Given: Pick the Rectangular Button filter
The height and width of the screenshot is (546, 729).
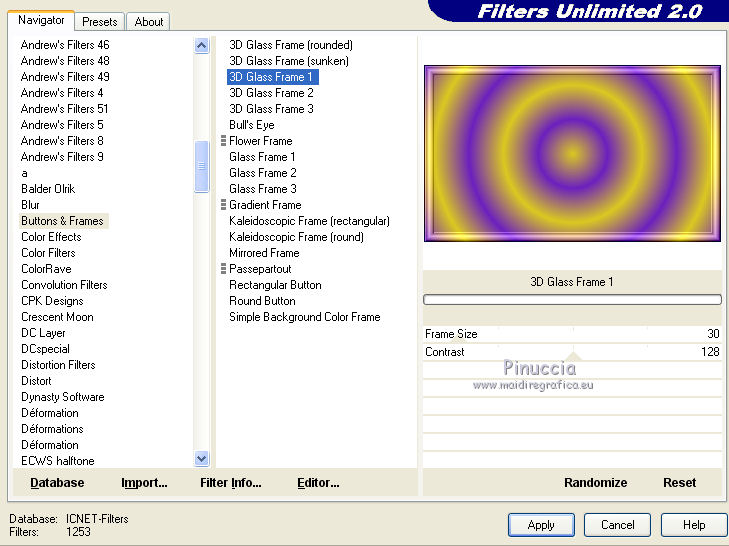Looking at the screenshot, I should [x=275, y=285].
